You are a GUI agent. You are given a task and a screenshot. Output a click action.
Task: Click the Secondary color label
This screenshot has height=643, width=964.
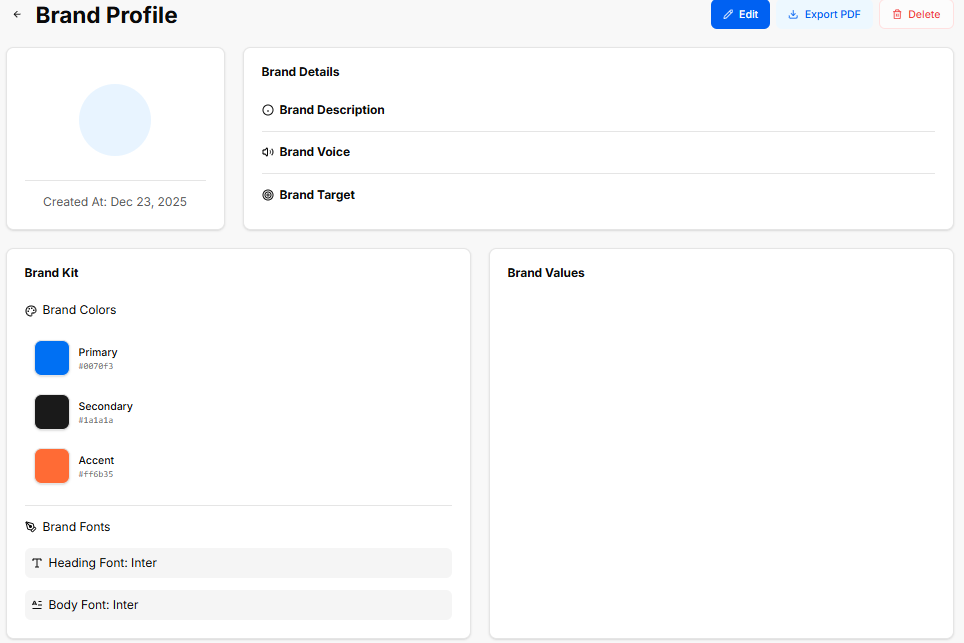[106, 406]
